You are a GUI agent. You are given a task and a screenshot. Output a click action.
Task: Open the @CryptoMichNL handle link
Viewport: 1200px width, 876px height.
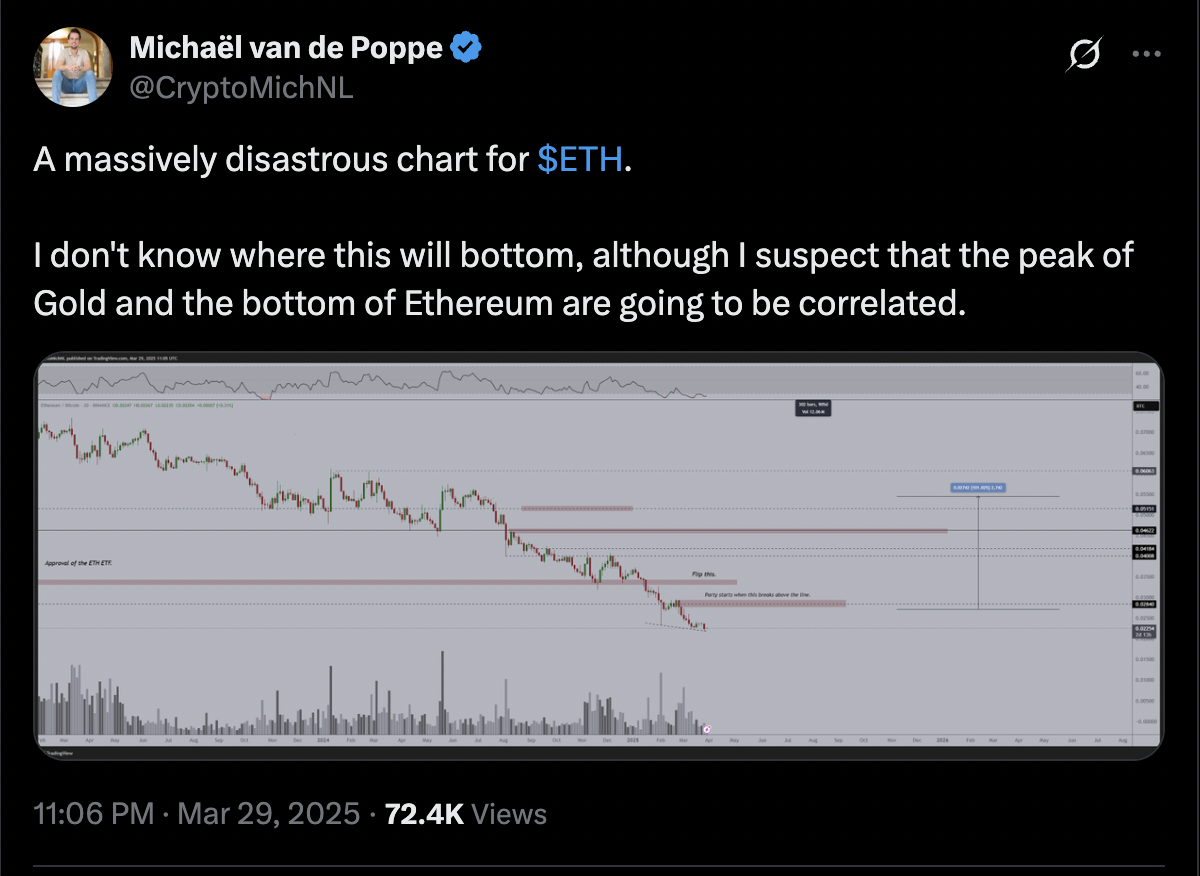tap(241, 88)
